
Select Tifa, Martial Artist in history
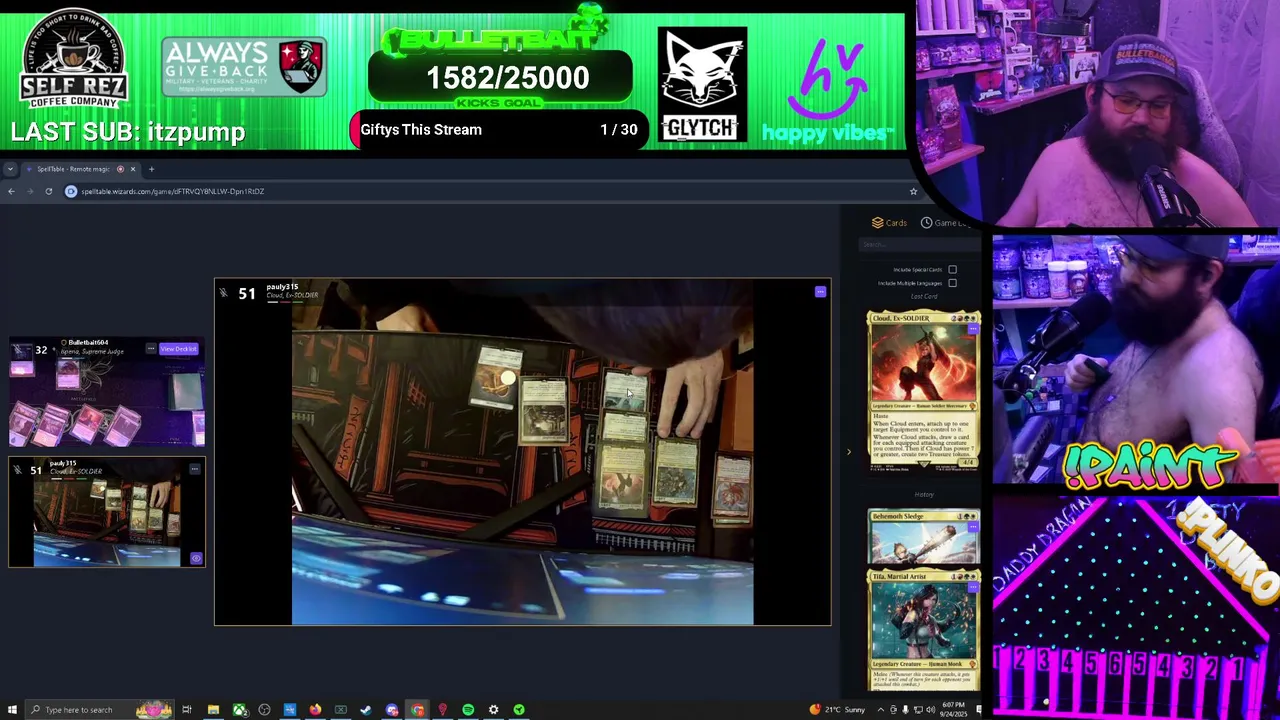pos(924,630)
